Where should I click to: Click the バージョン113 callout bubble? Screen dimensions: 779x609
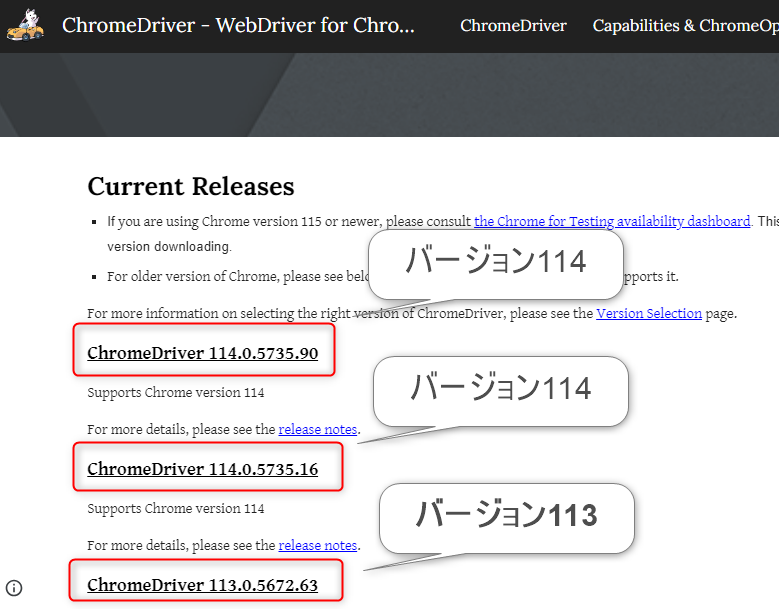pos(506,516)
